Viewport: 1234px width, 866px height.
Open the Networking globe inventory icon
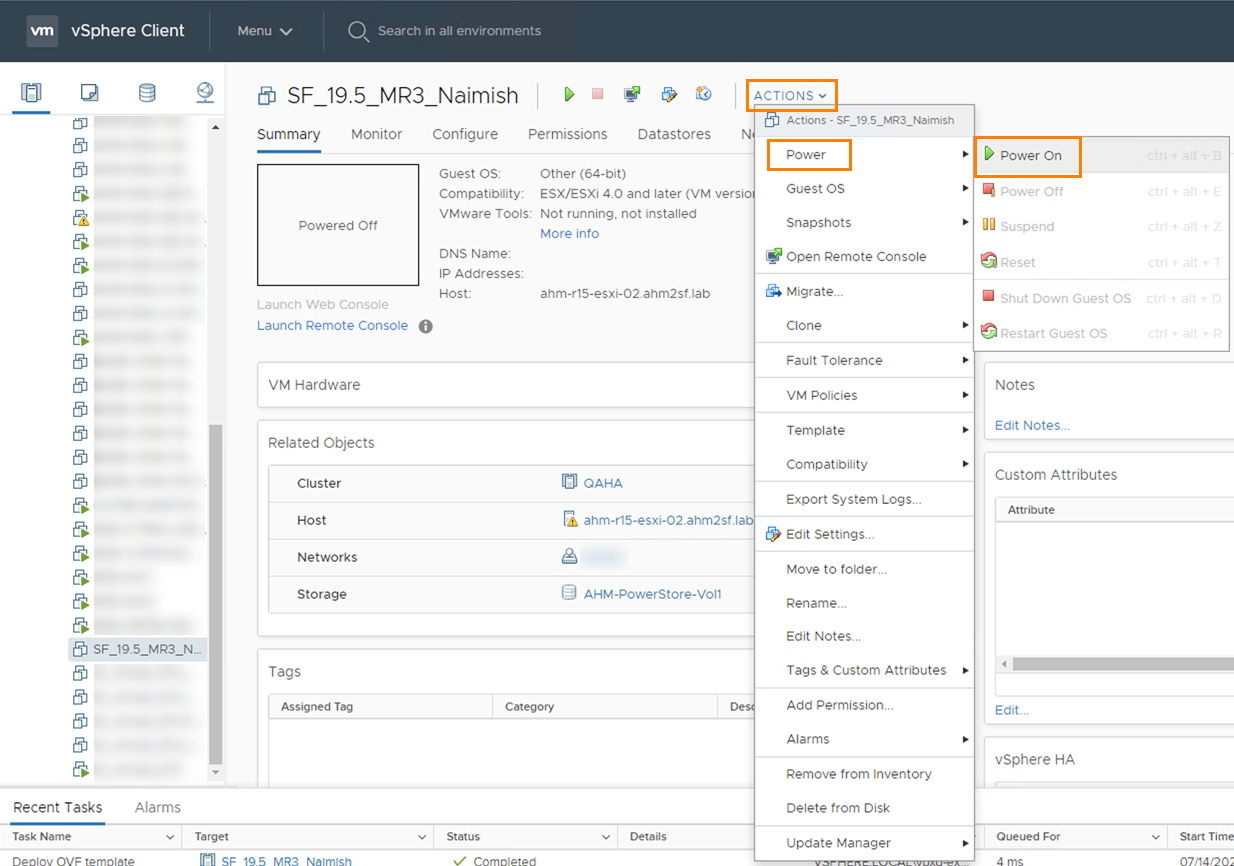(x=205, y=91)
